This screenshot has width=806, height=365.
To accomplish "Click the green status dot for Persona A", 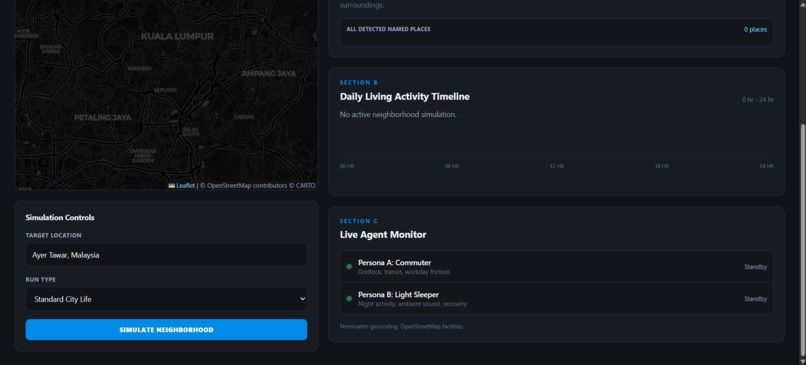I will [349, 267].
